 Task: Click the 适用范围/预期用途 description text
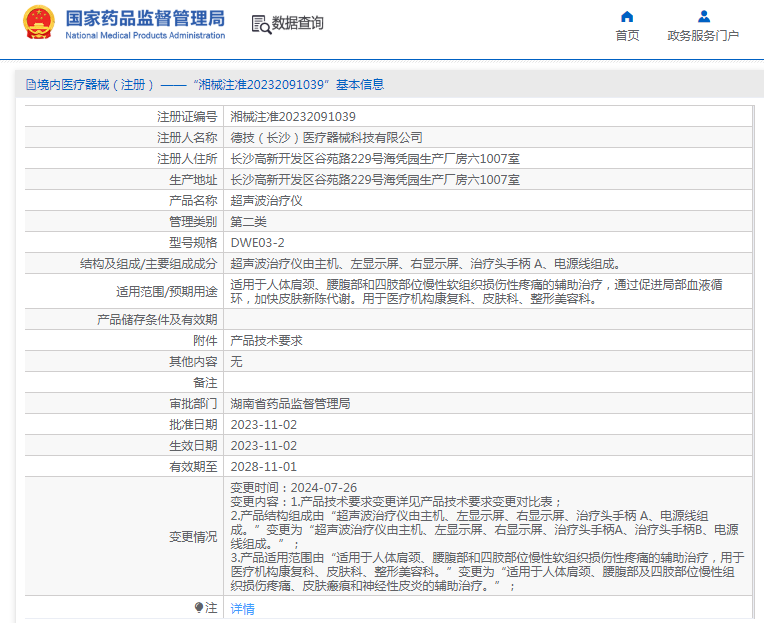click(x=477, y=291)
